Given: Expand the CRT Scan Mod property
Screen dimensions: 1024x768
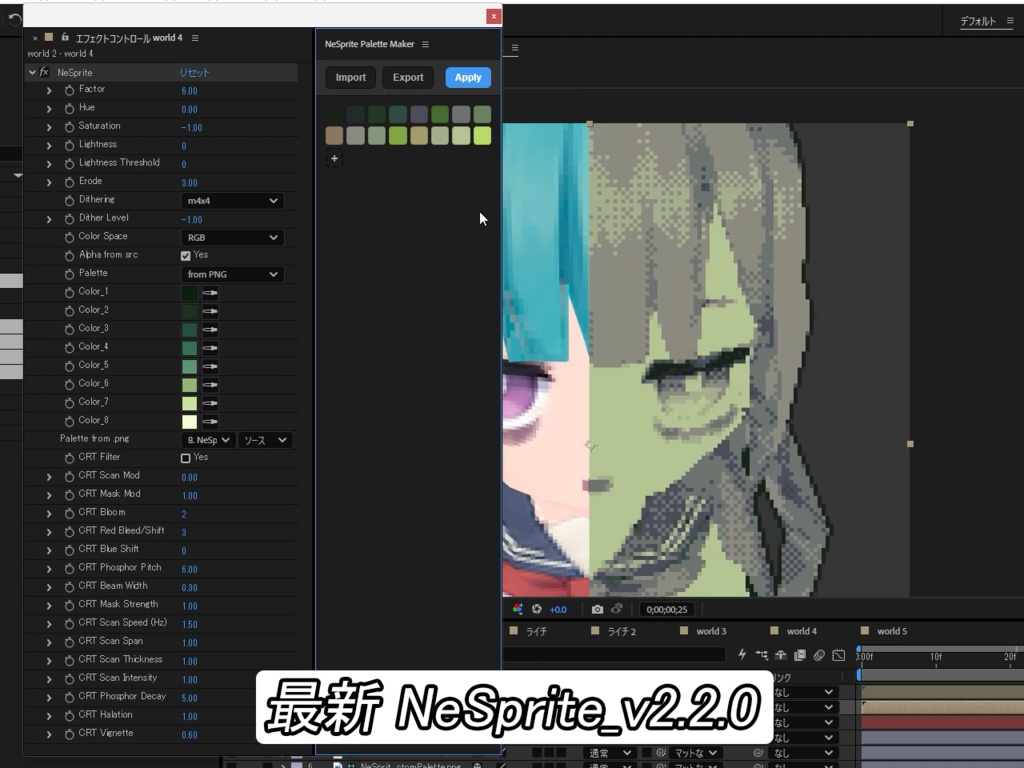Looking at the screenshot, I should (x=49, y=477).
